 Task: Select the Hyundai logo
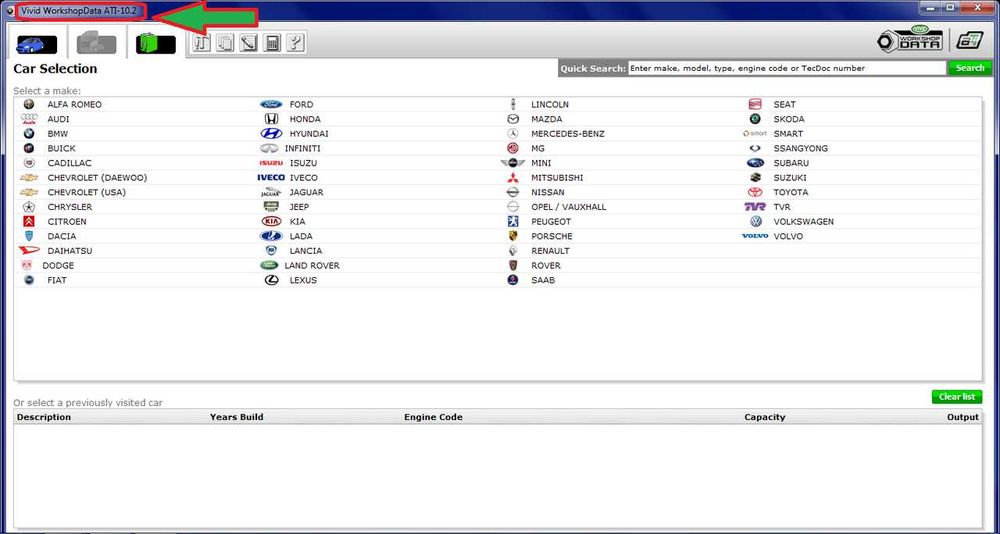[x=271, y=133]
